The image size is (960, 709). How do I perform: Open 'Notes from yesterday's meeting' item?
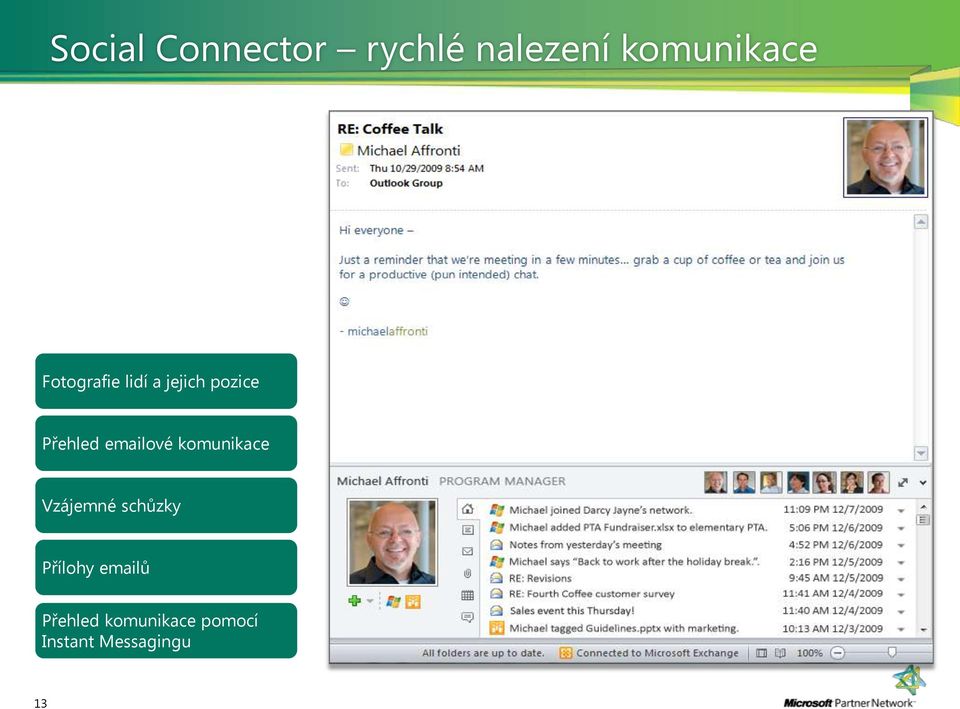coord(585,544)
